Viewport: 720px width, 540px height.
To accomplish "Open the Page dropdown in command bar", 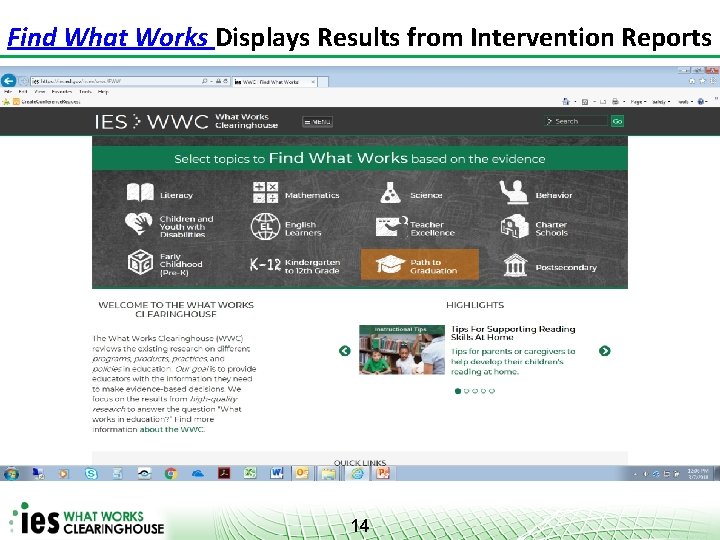I will [638, 102].
